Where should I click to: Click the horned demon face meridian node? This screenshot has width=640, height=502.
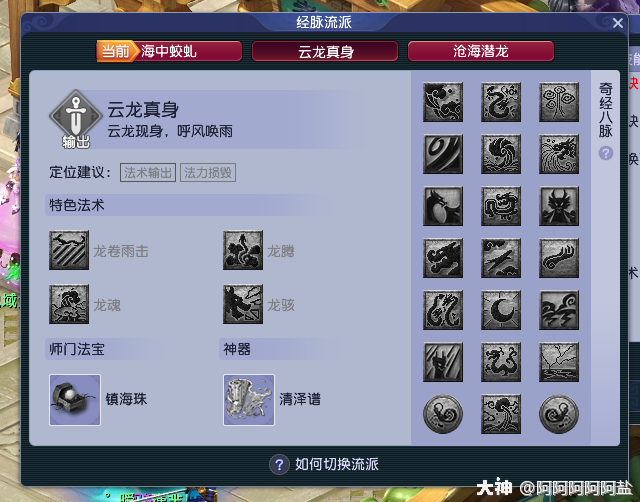[559, 206]
